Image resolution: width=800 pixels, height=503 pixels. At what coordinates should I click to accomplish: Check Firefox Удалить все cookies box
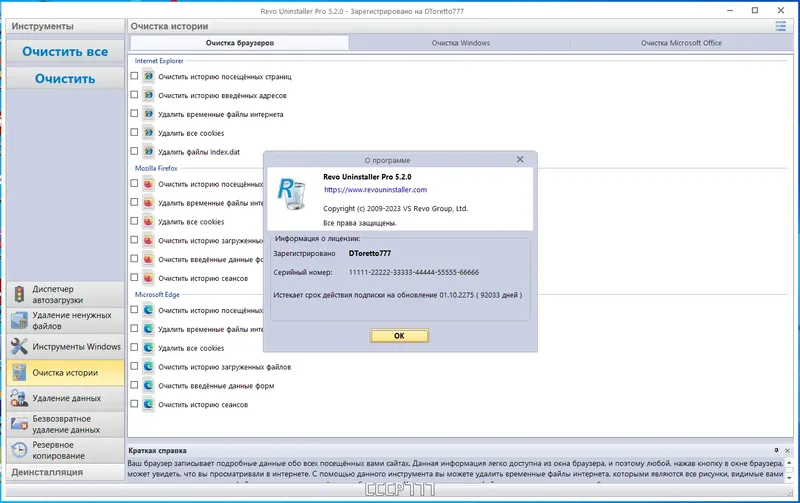tap(134, 221)
